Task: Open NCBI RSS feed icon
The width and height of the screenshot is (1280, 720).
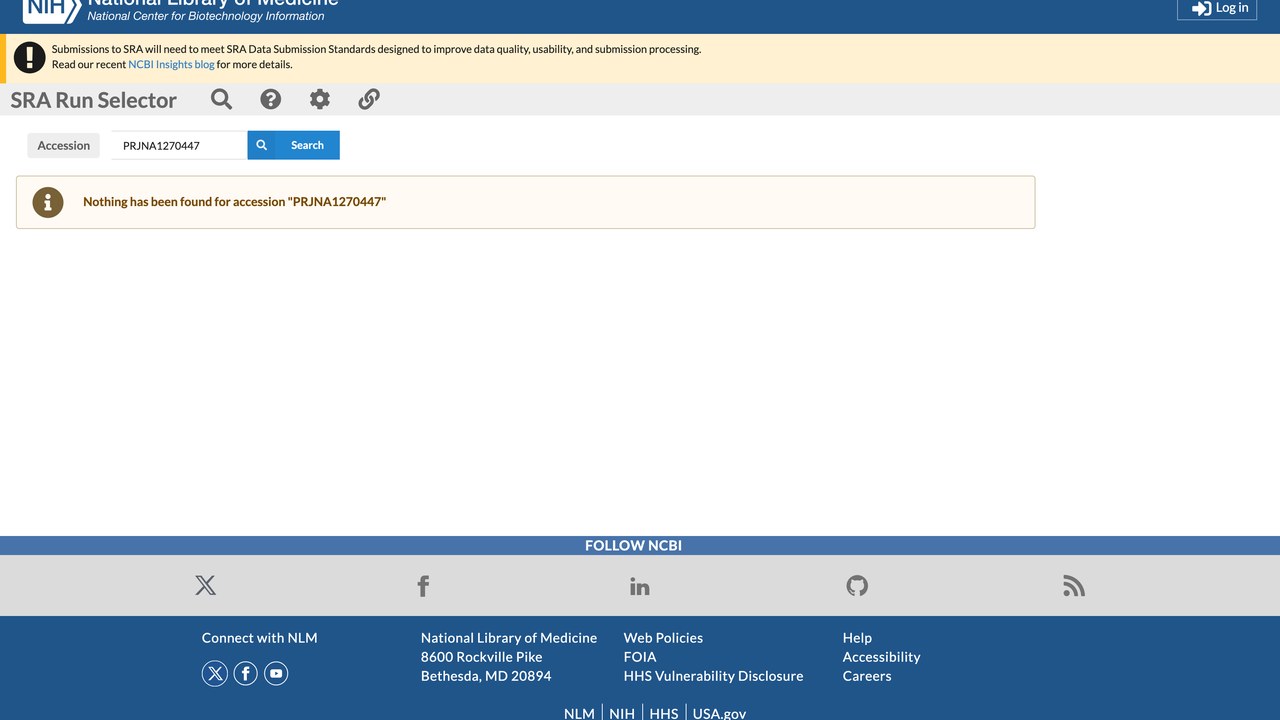Action: coord(1074,586)
